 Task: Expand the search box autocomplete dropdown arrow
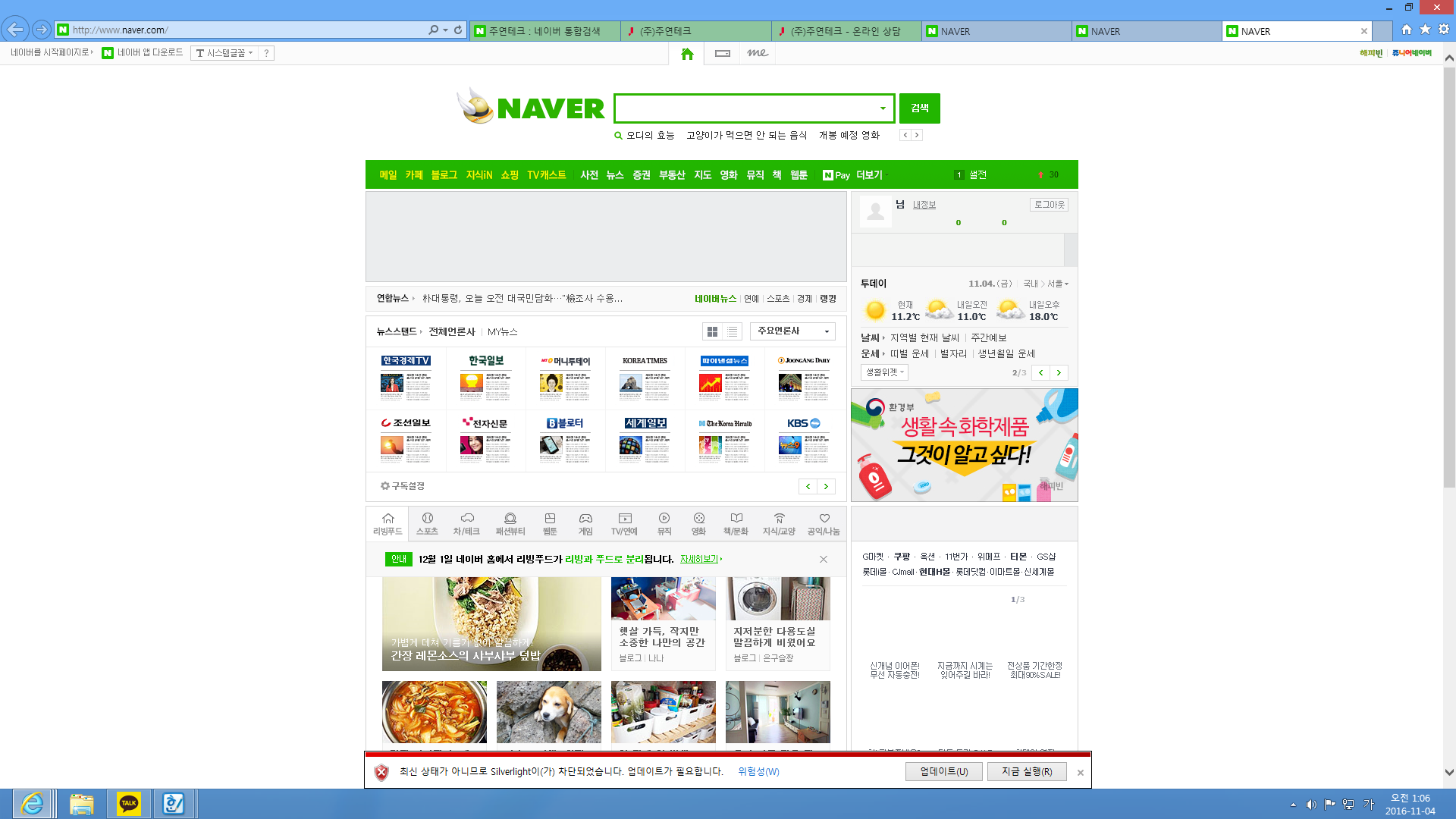(x=883, y=108)
